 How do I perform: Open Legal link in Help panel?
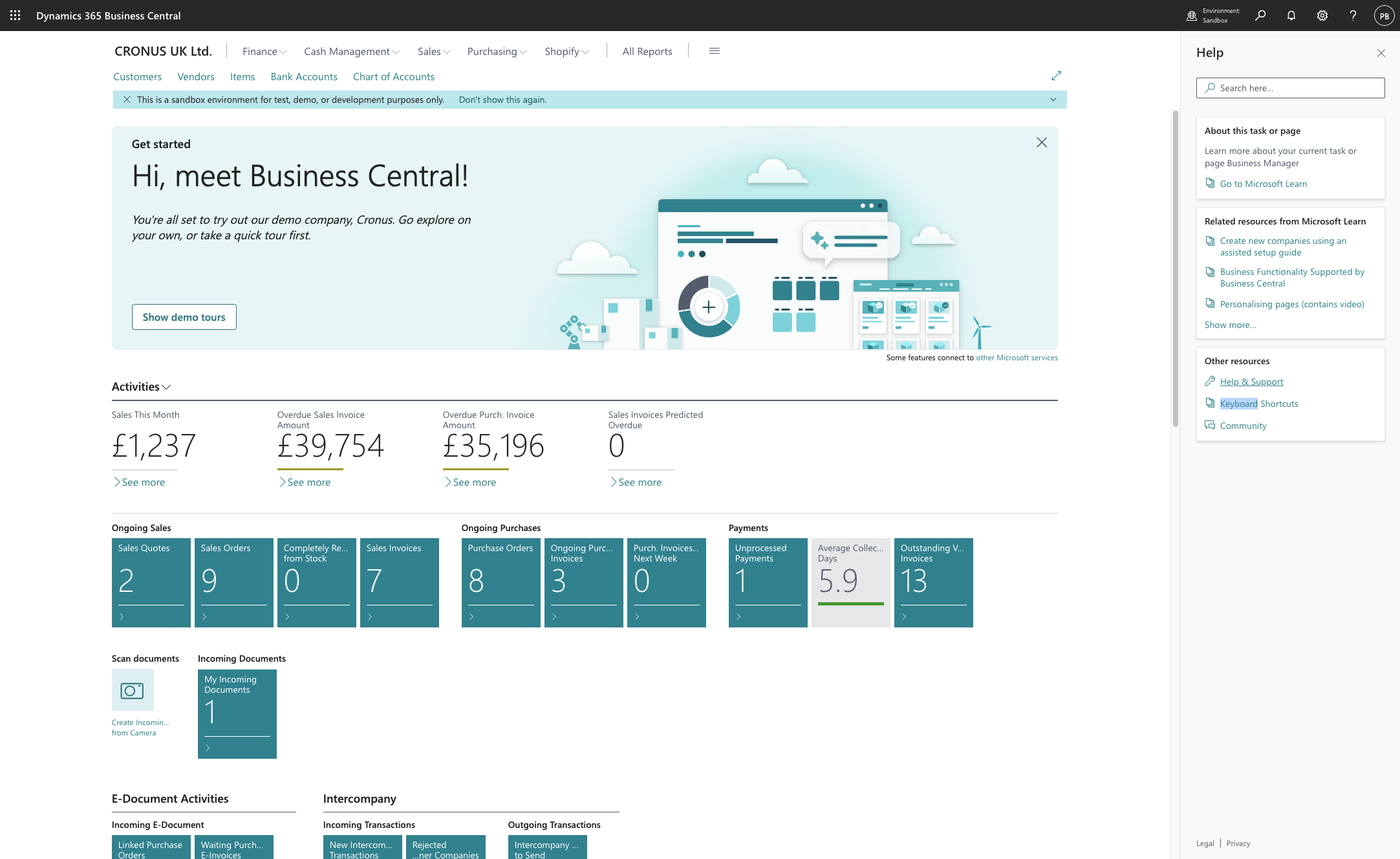pyautogui.click(x=1205, y=843)
